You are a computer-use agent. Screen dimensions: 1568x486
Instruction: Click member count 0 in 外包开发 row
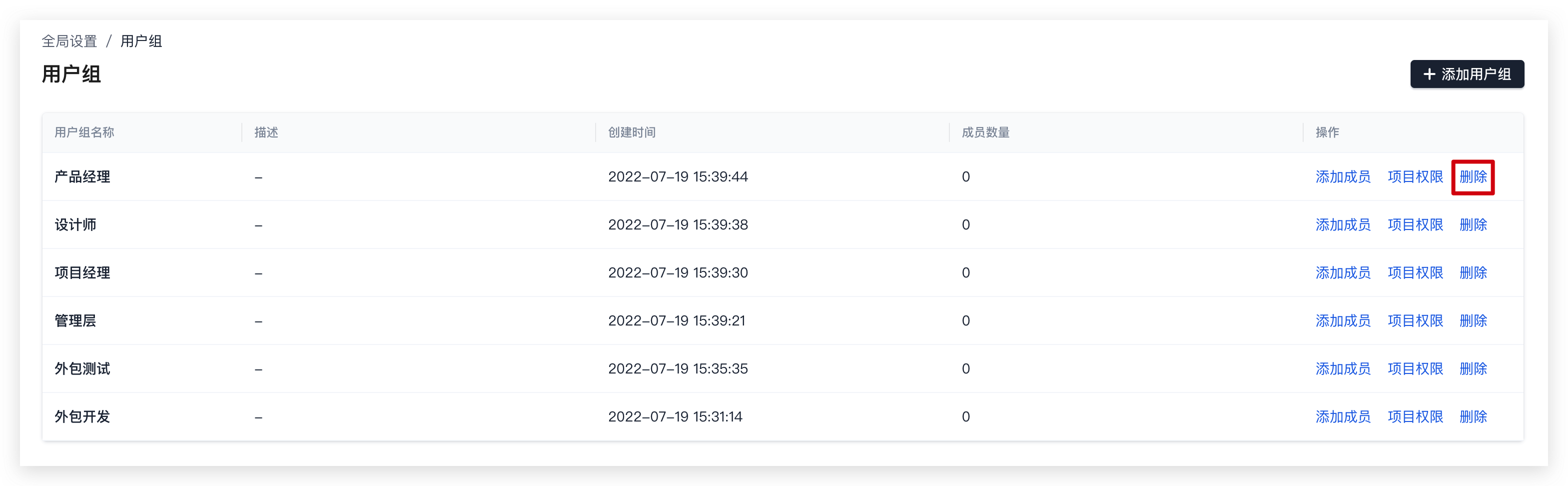[966, 417]
